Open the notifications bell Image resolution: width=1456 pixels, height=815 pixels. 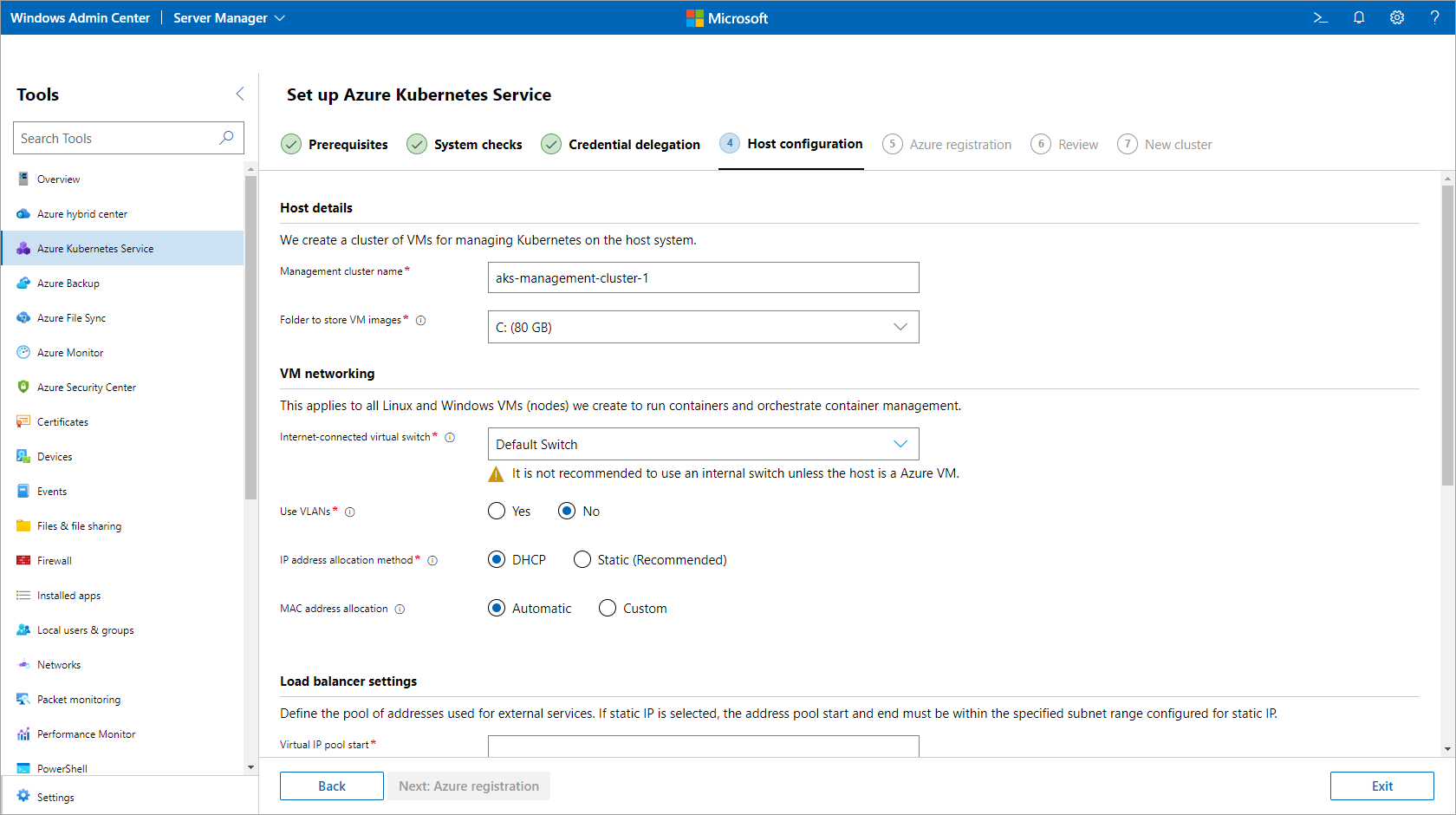[1359, 17]
